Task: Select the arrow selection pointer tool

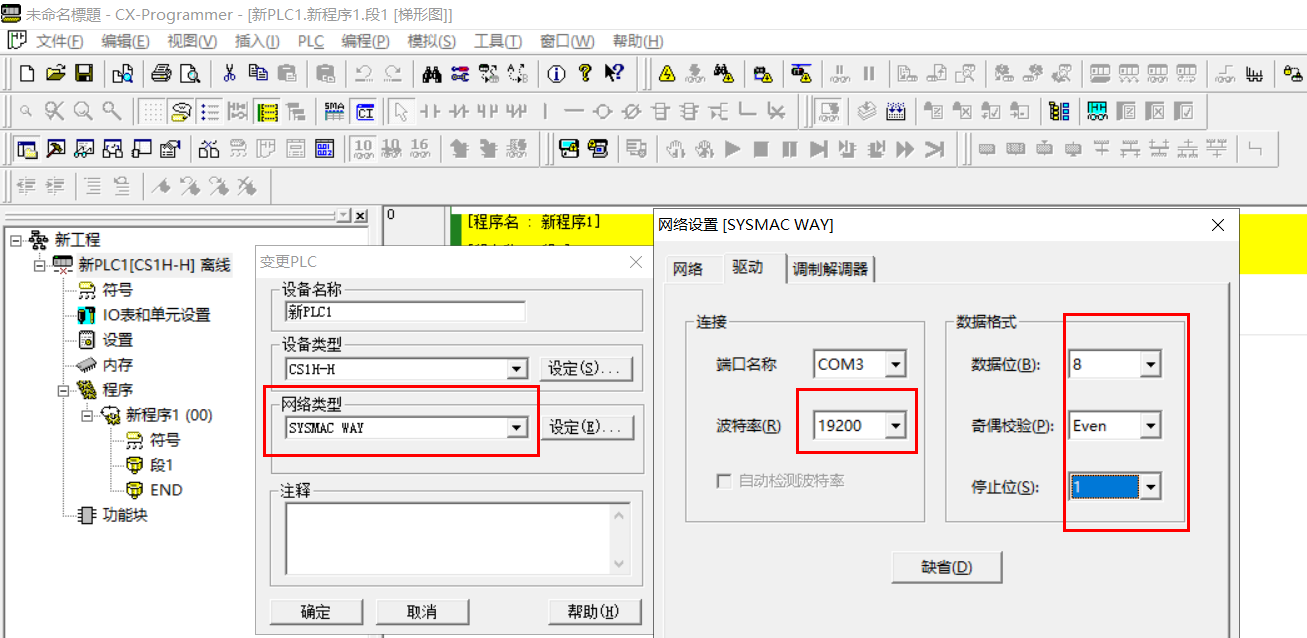Action: click(400, 110)
